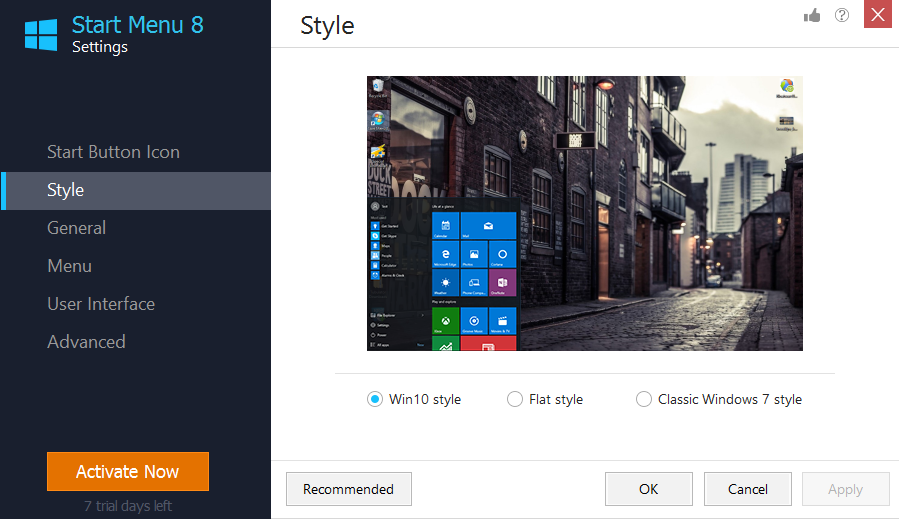Click the Apply button
The width and height of the screenshot is (899, 519).
click(846, 489)
